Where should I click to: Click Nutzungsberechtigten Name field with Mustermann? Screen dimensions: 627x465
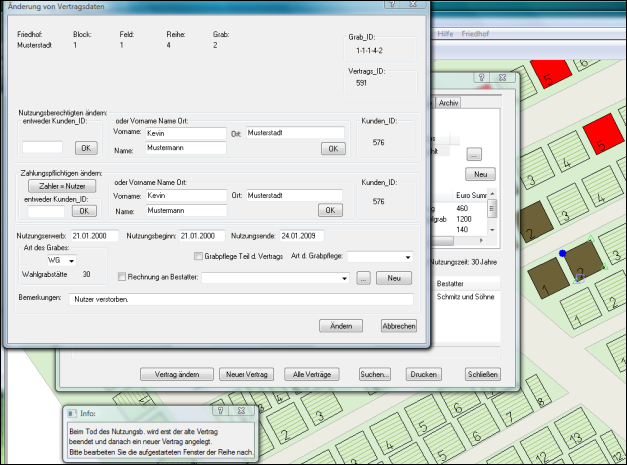[x=186, y=148]
